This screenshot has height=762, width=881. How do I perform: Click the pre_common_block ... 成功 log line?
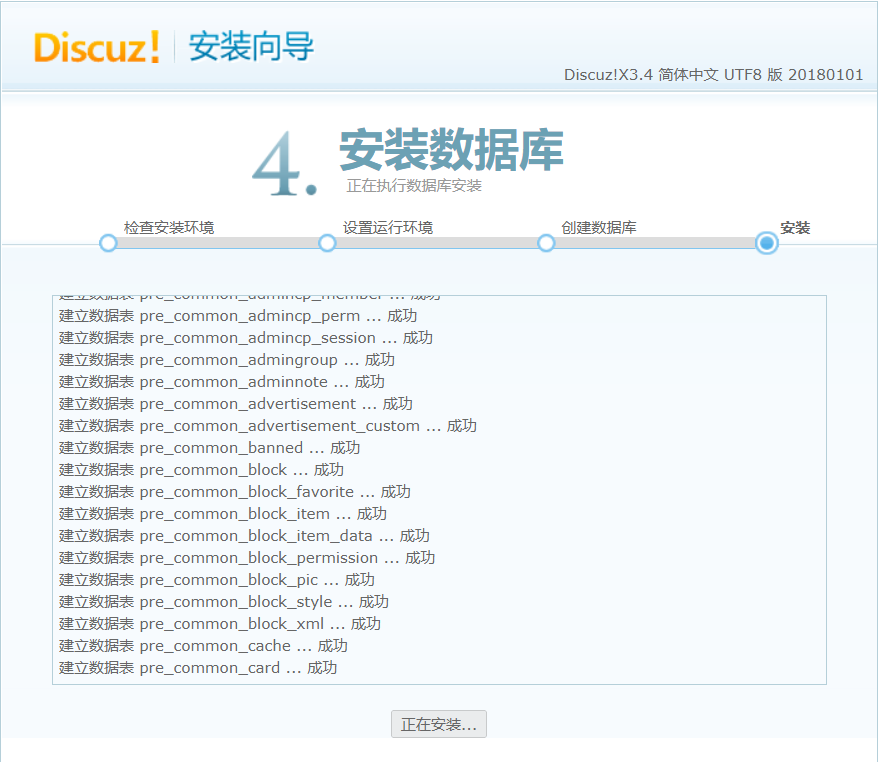[x=202, y=469]
